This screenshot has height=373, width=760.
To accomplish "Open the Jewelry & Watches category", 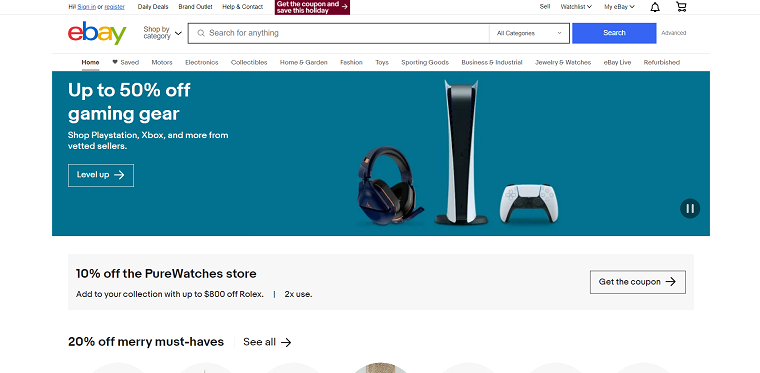I will (563, 62).
